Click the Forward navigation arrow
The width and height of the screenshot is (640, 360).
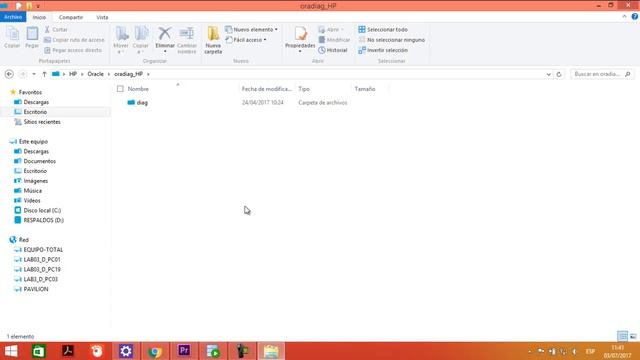tap(22, 74)
